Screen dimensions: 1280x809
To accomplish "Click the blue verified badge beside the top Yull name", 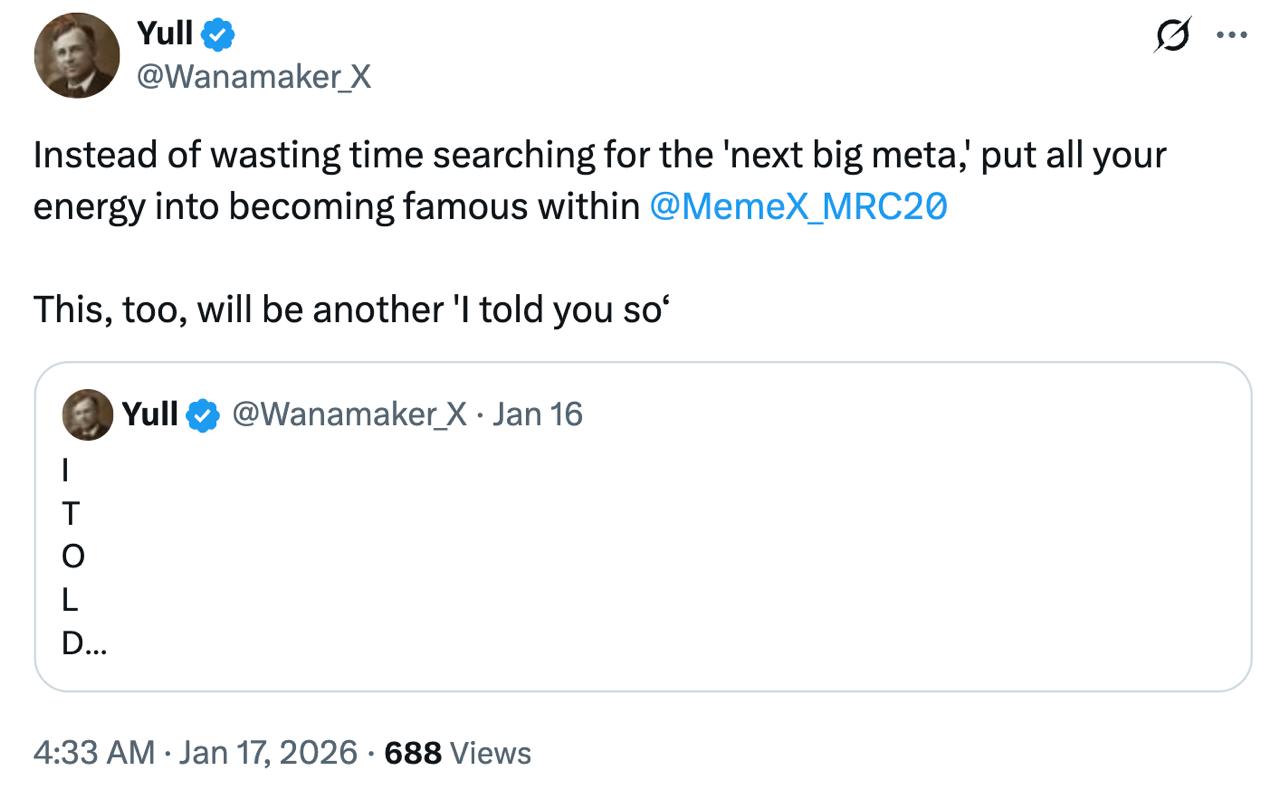I will [218, 36].
